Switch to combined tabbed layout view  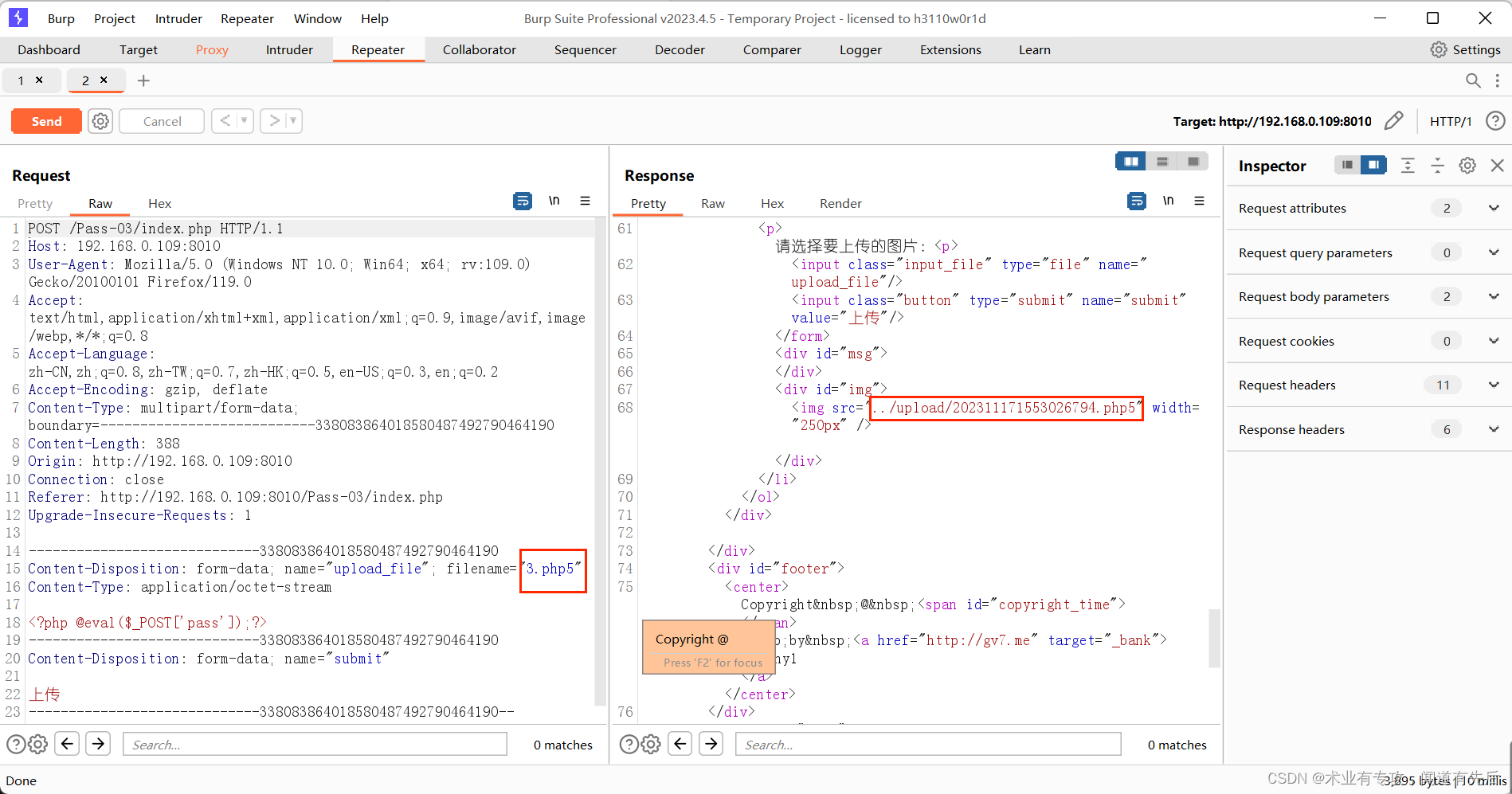1193,162
